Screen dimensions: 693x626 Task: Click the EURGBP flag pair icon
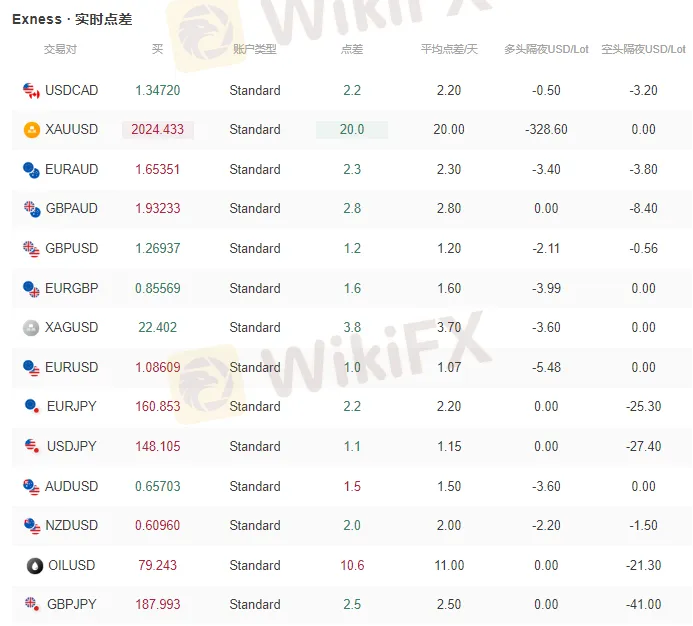[31, 289]
